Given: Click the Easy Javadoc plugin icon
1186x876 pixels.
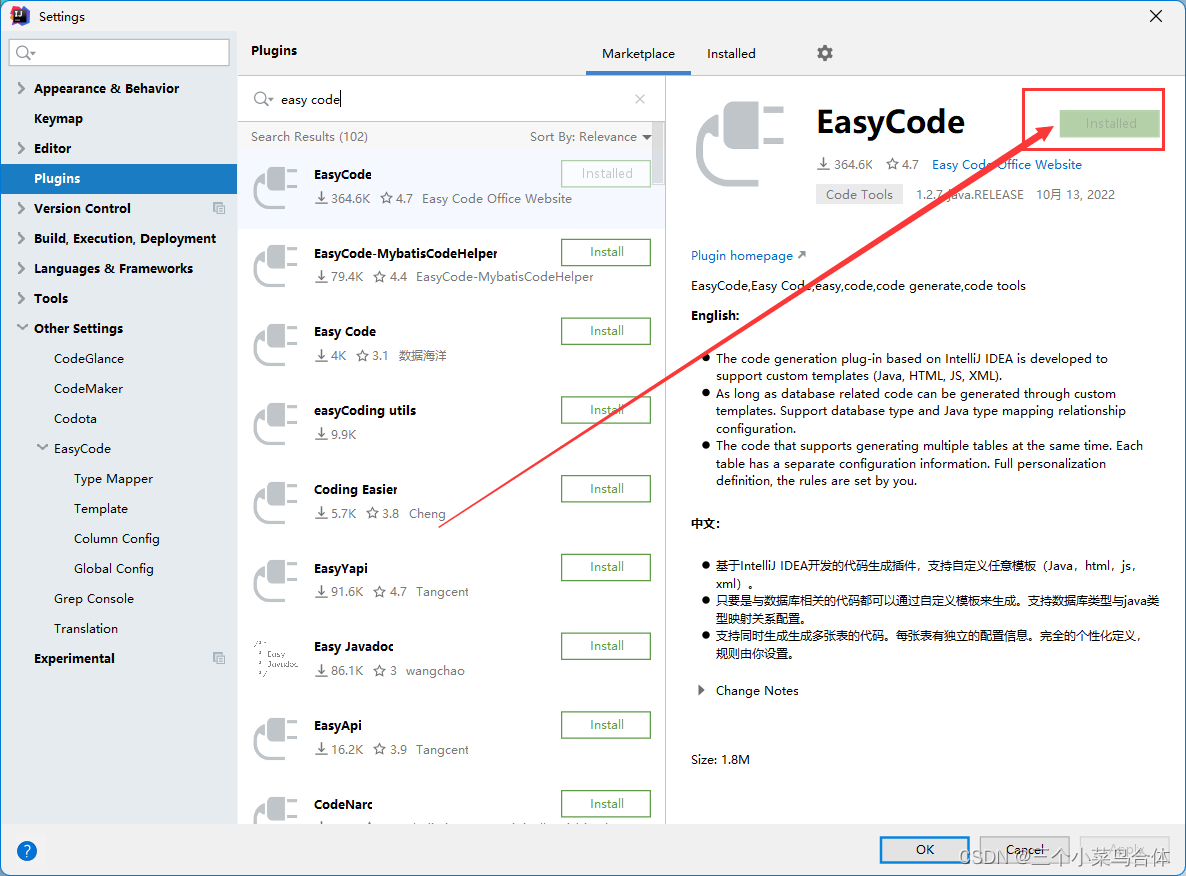Looking at the screenshot, I should click(x=276, y=659).
